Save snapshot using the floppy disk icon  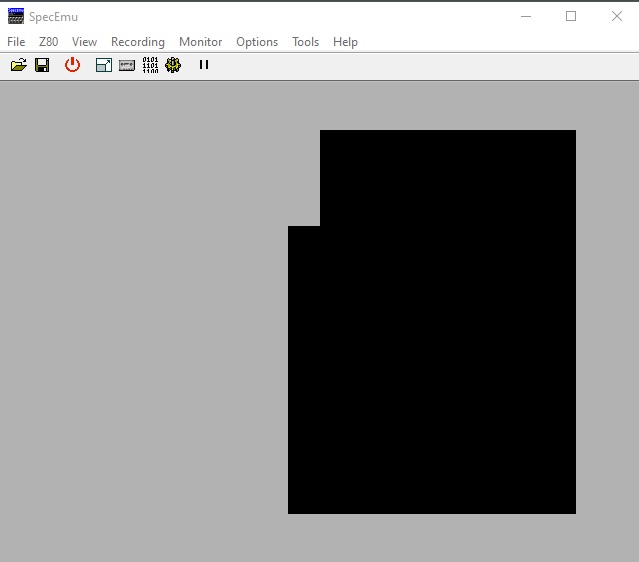tap(42, 65)
